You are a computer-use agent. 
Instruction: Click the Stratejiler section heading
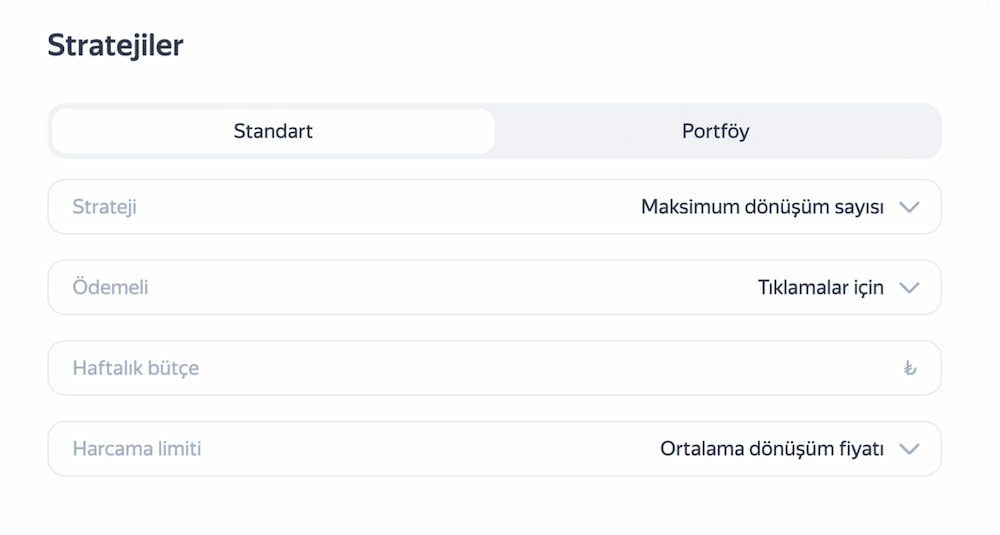[x=115, y=45]
